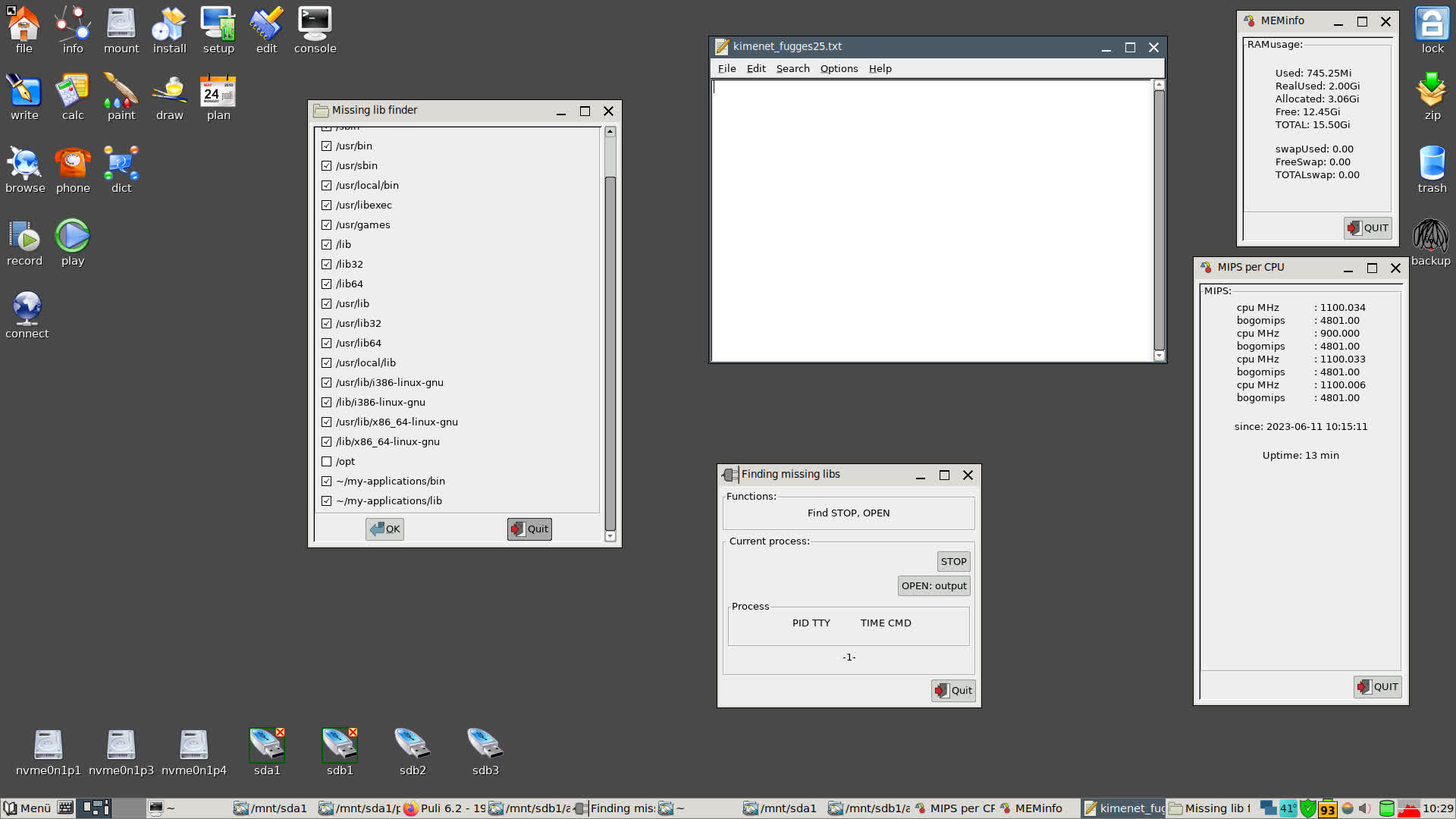Enable the /opt path checkbox
The image size is (1456, 819).
[326, 461]
